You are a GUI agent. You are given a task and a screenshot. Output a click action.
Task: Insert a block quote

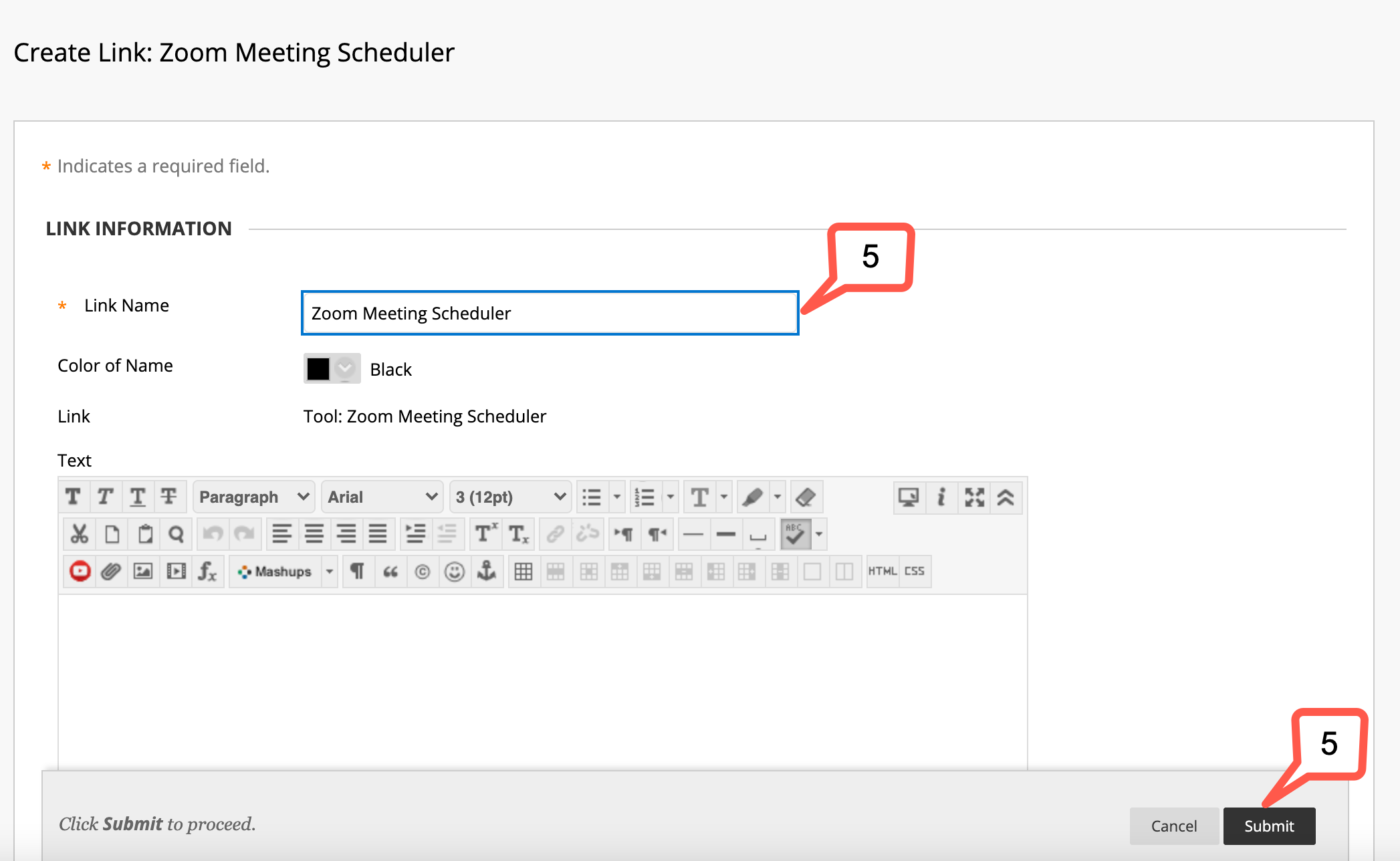390,572
